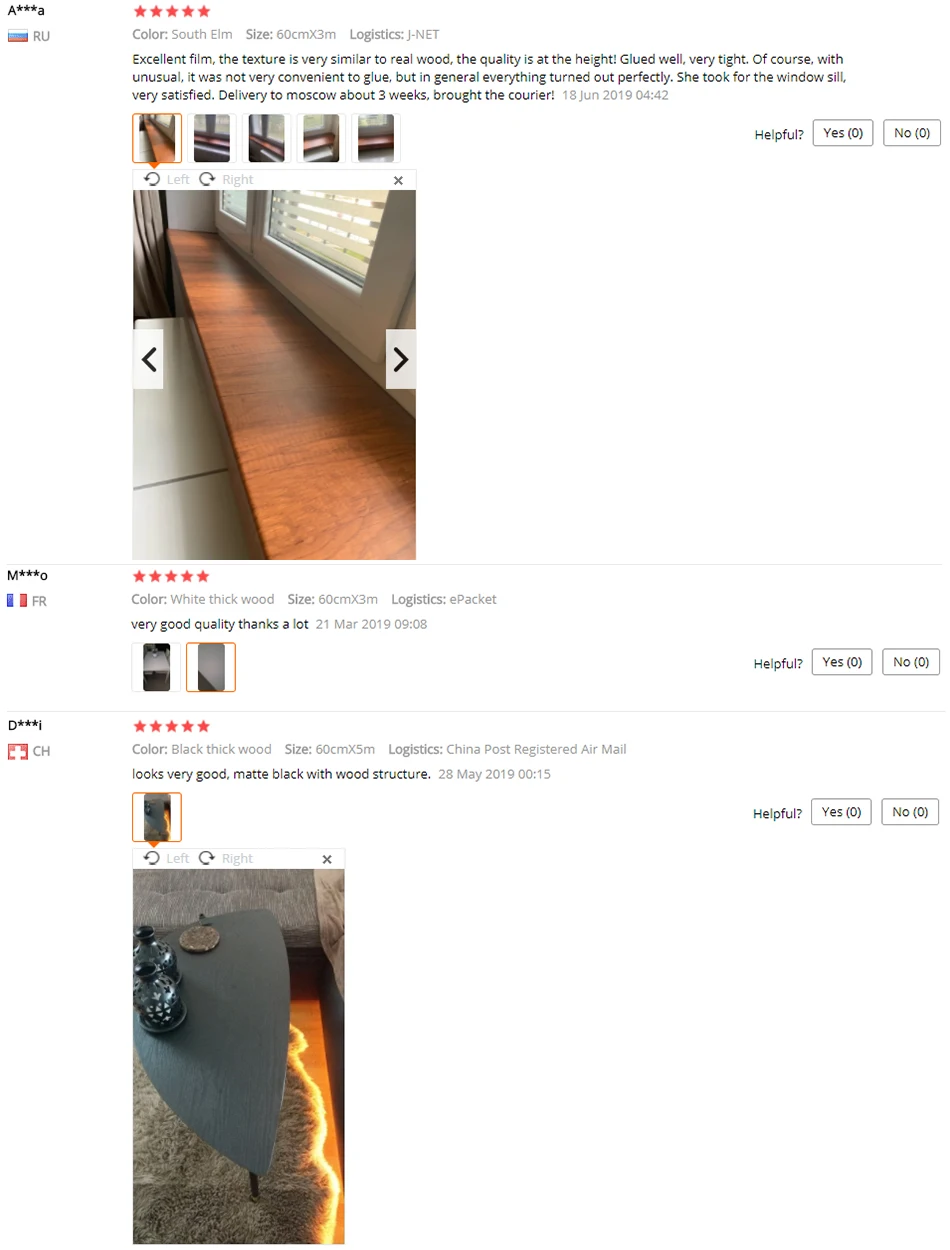
Task: Rotate the window sill photo right
Action: click(226, 180)
